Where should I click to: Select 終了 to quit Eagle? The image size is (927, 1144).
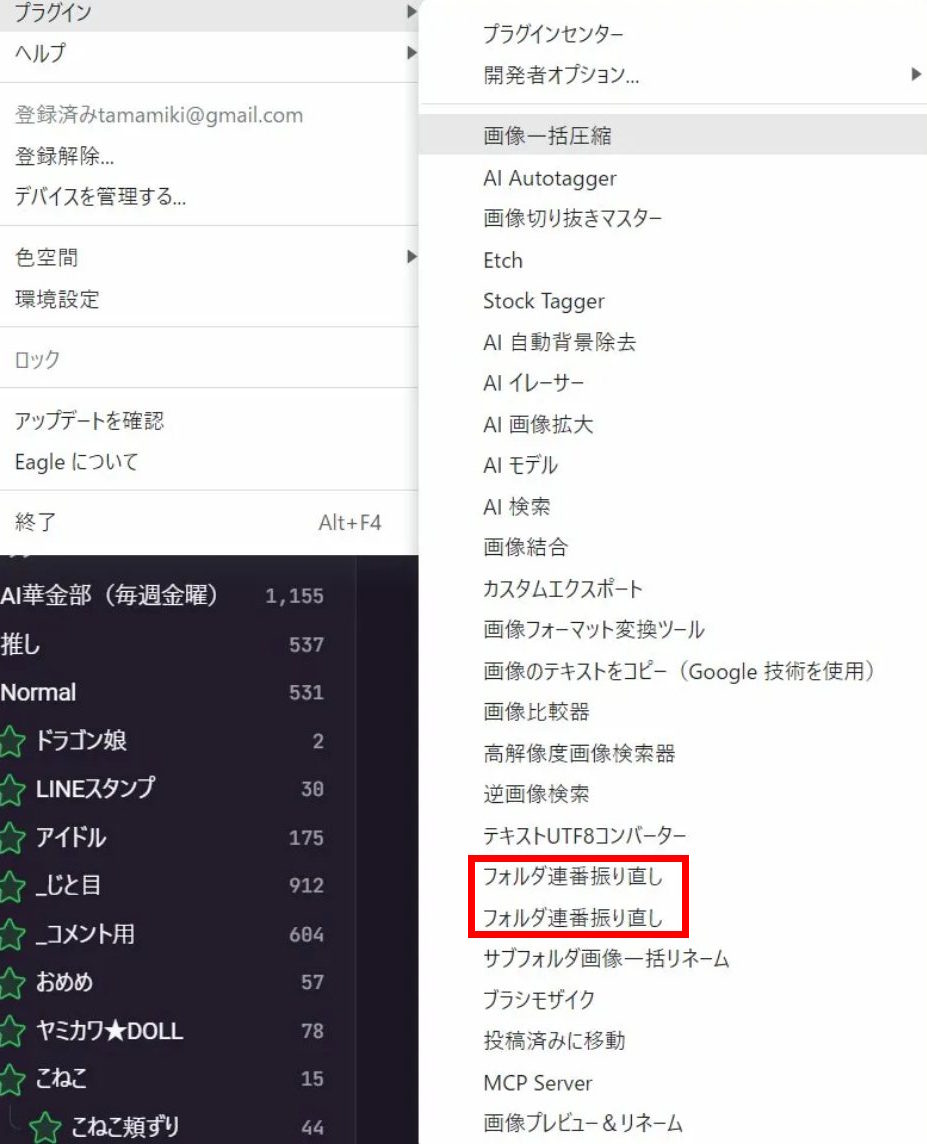(x=36, y=522)
